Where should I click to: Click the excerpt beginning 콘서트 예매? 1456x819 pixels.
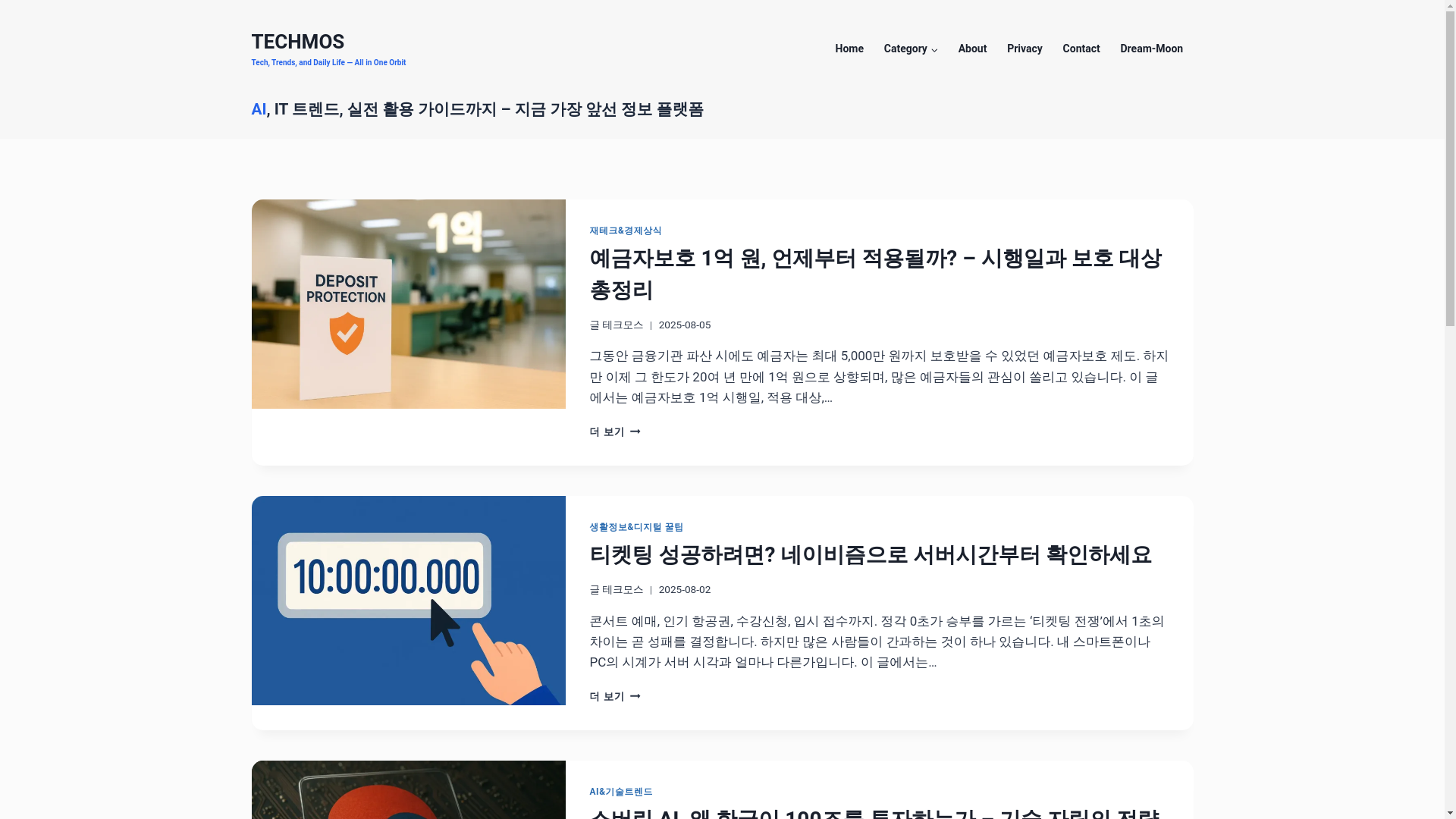pos(876,642)
